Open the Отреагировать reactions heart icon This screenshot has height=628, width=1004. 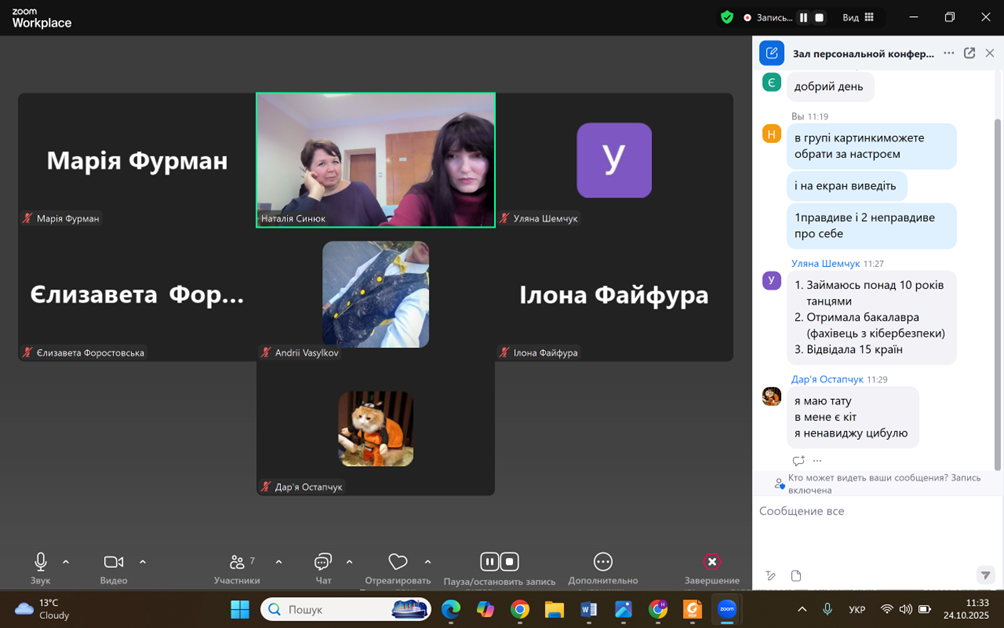click(398, 562)
